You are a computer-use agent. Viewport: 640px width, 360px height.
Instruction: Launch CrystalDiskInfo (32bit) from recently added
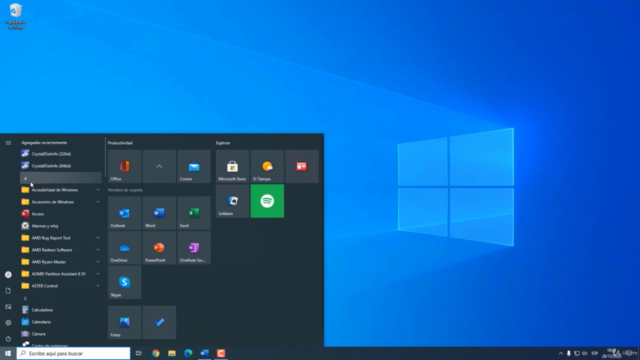(61, 154)
